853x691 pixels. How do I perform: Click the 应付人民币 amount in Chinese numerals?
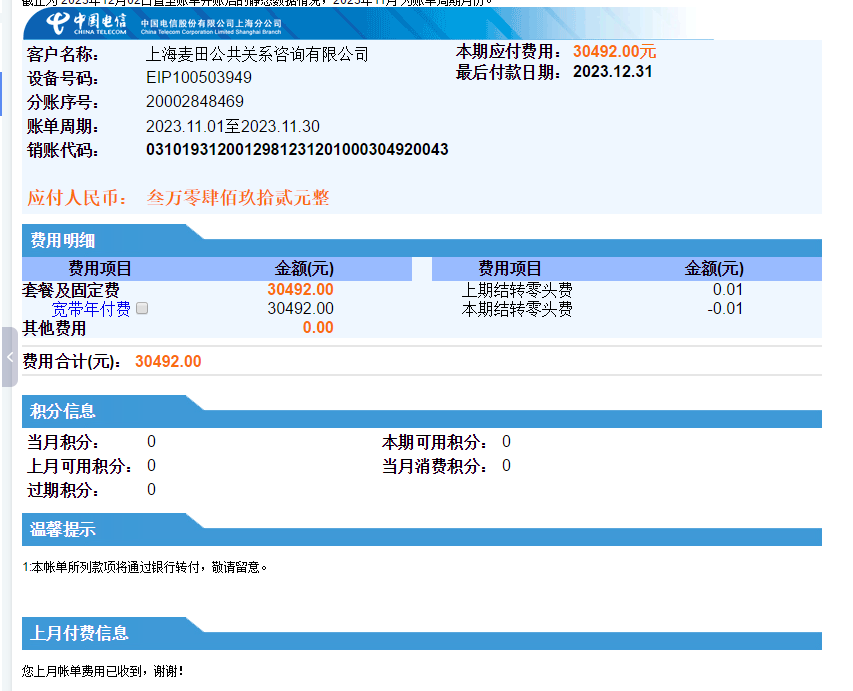pos(238,198)
